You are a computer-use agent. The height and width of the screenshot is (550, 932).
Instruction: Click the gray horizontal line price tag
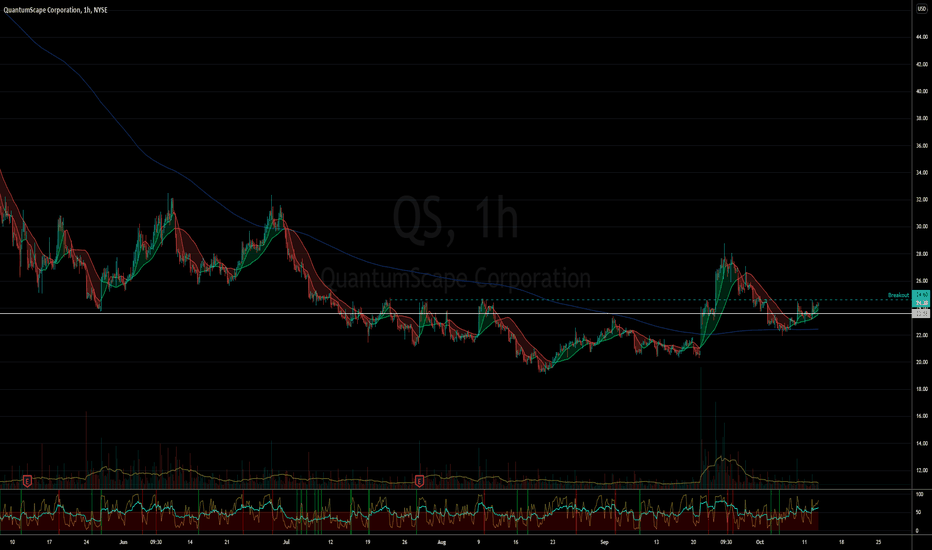[x=921, y=313]
